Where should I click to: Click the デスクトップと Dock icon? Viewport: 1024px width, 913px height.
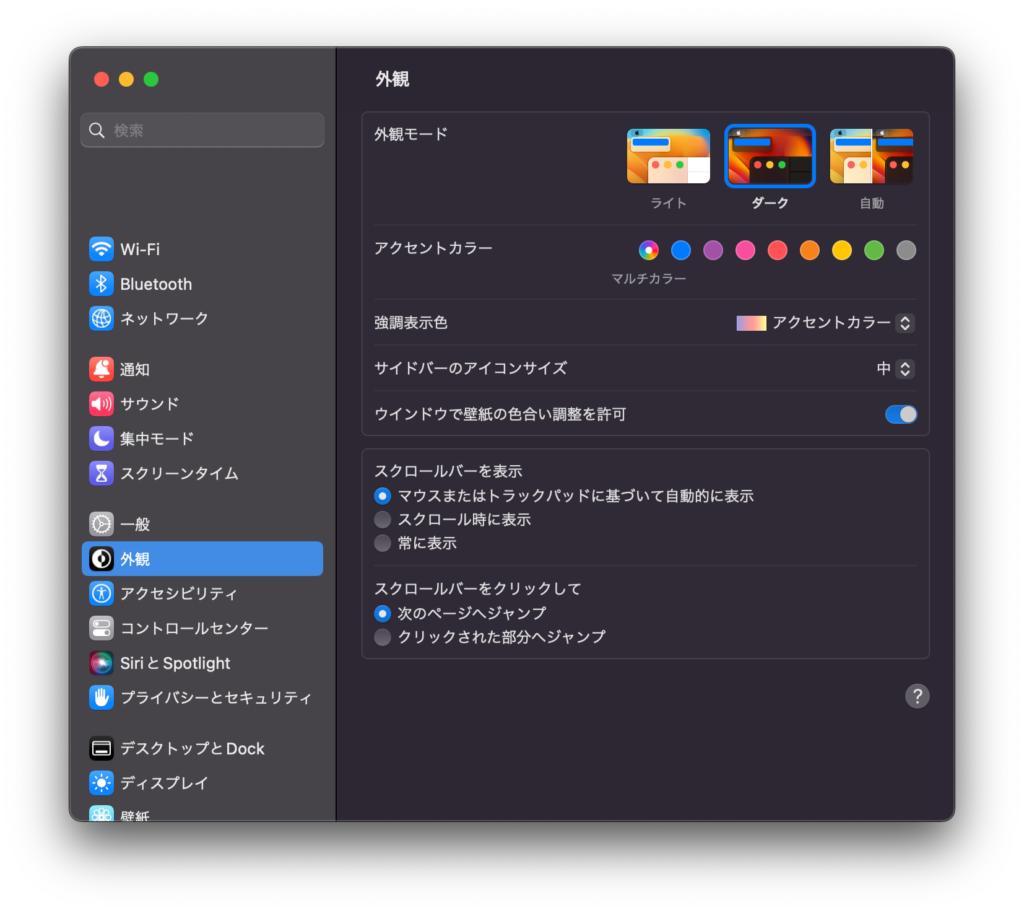[101, 748]
